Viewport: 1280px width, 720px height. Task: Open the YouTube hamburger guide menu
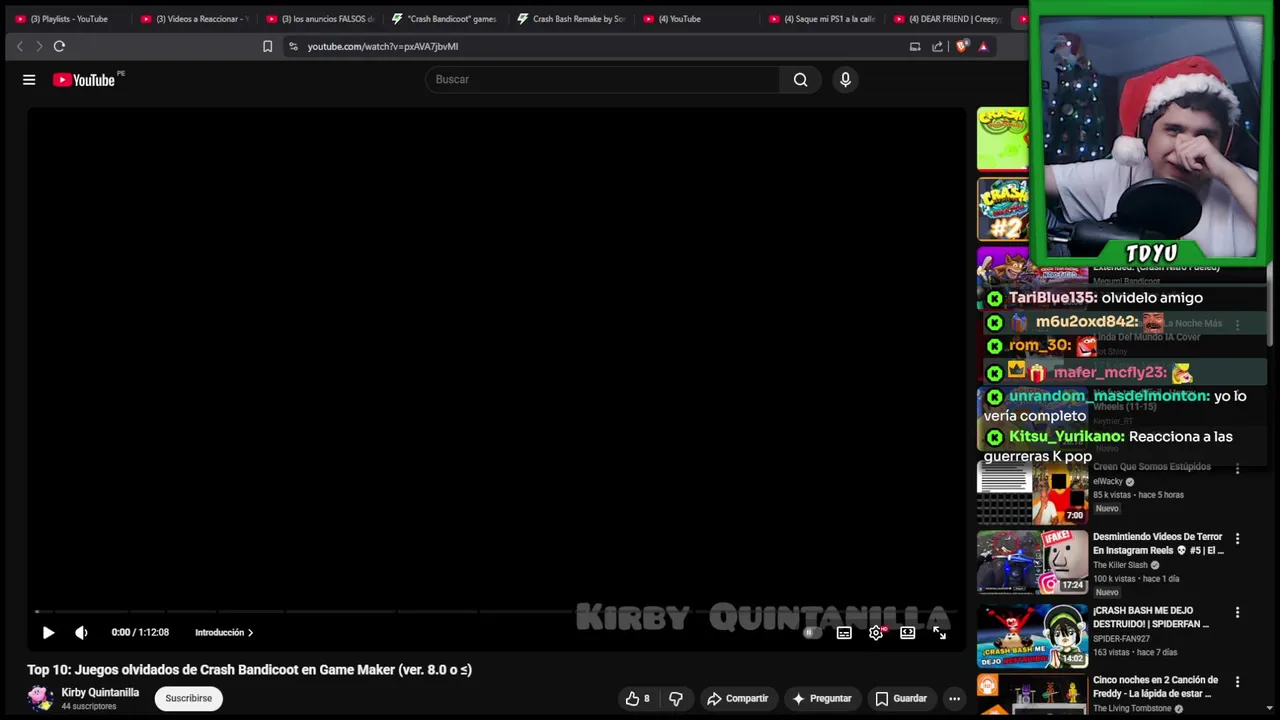tap(29, 80)
